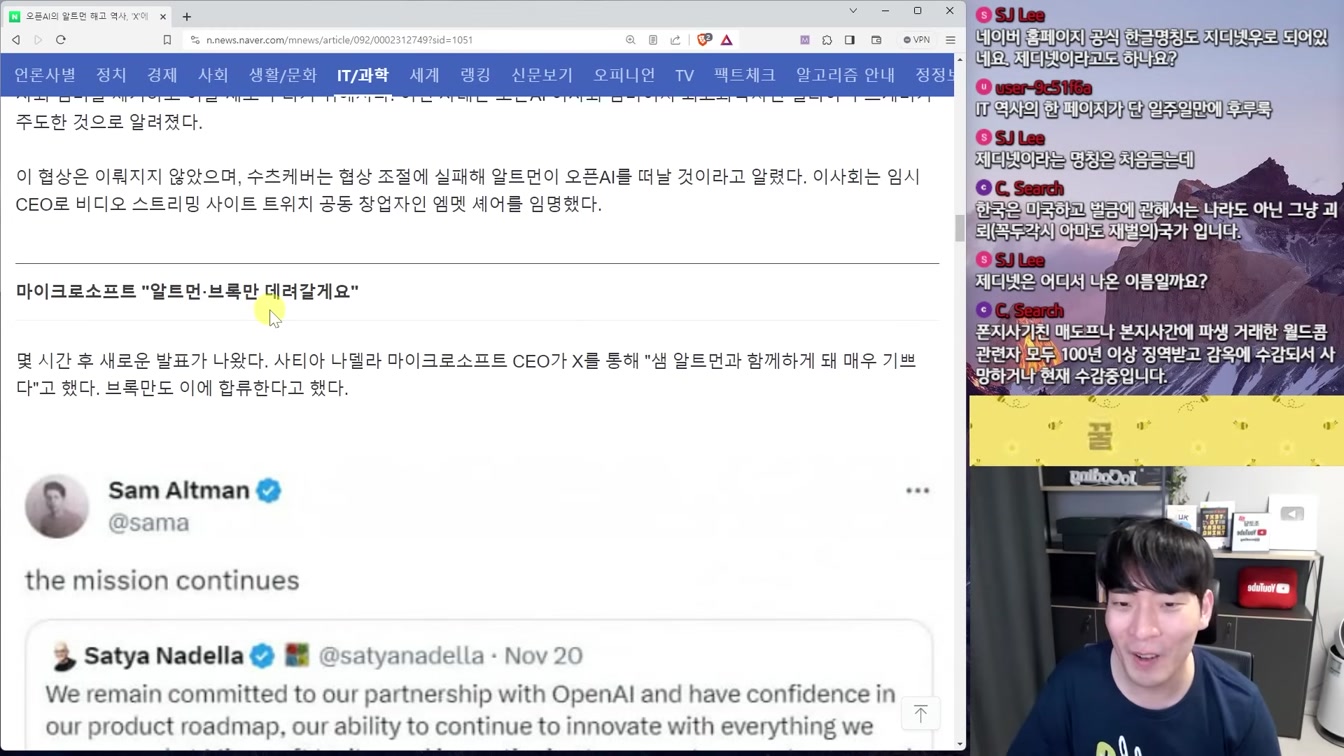The height and width of the screenshot is (756, 1344).
Task: Click the zoom magnifier icon in address bar
Action: pyautogui.click(x=630, y=40)
